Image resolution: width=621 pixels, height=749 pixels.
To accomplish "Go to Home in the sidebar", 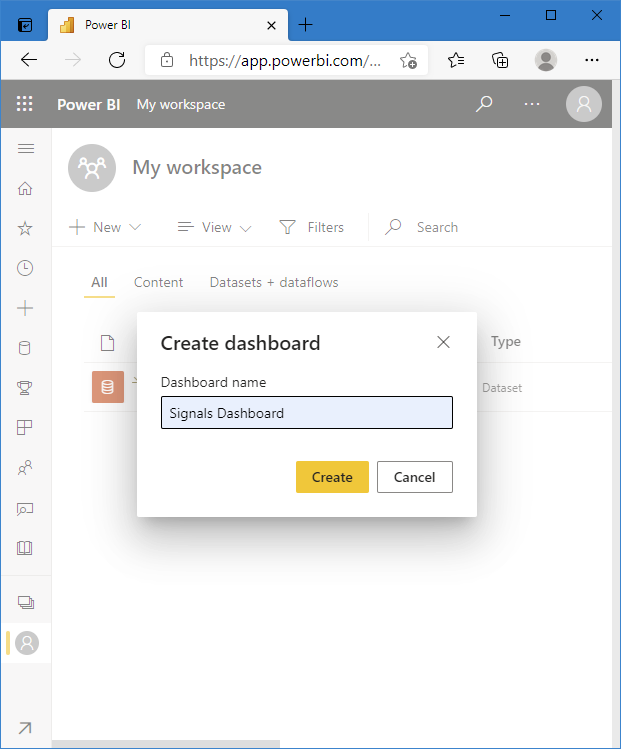I will point(25,189).
